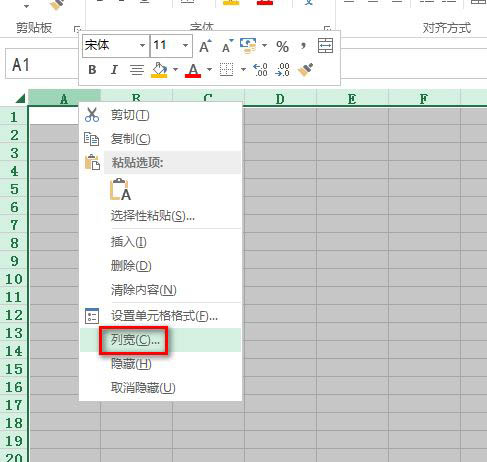Image resolution: width=487 pixels, height=462 pixels.
Task: Open 选择性粘贴(S)... dialog
Action: [x=160, y=216]
